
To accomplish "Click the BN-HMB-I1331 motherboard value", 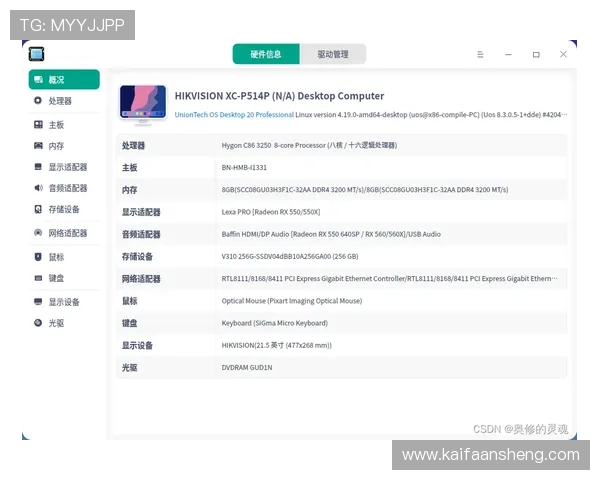I will 244,167.
